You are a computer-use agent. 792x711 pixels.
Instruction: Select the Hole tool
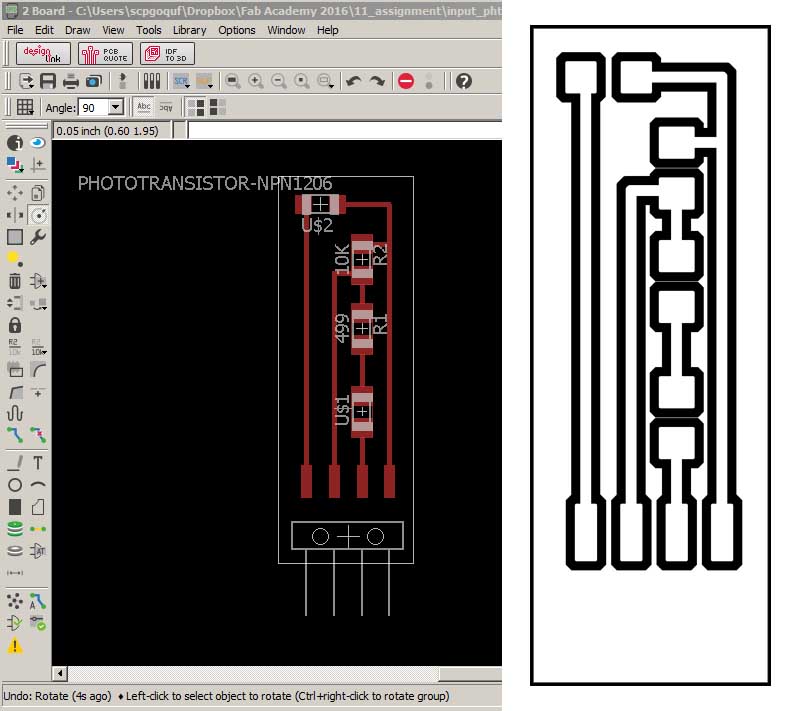(x=15, y=550)
